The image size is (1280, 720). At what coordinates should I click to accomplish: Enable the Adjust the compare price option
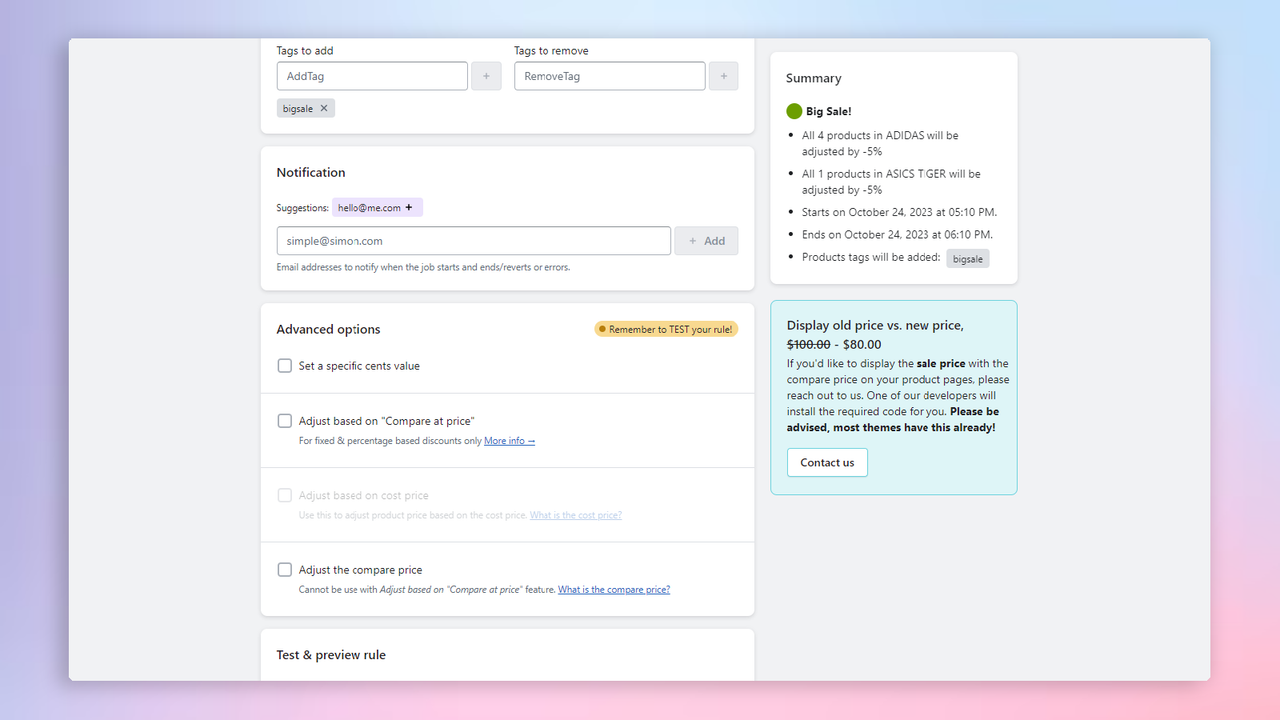pyautogui.click(x=284, y=569)
